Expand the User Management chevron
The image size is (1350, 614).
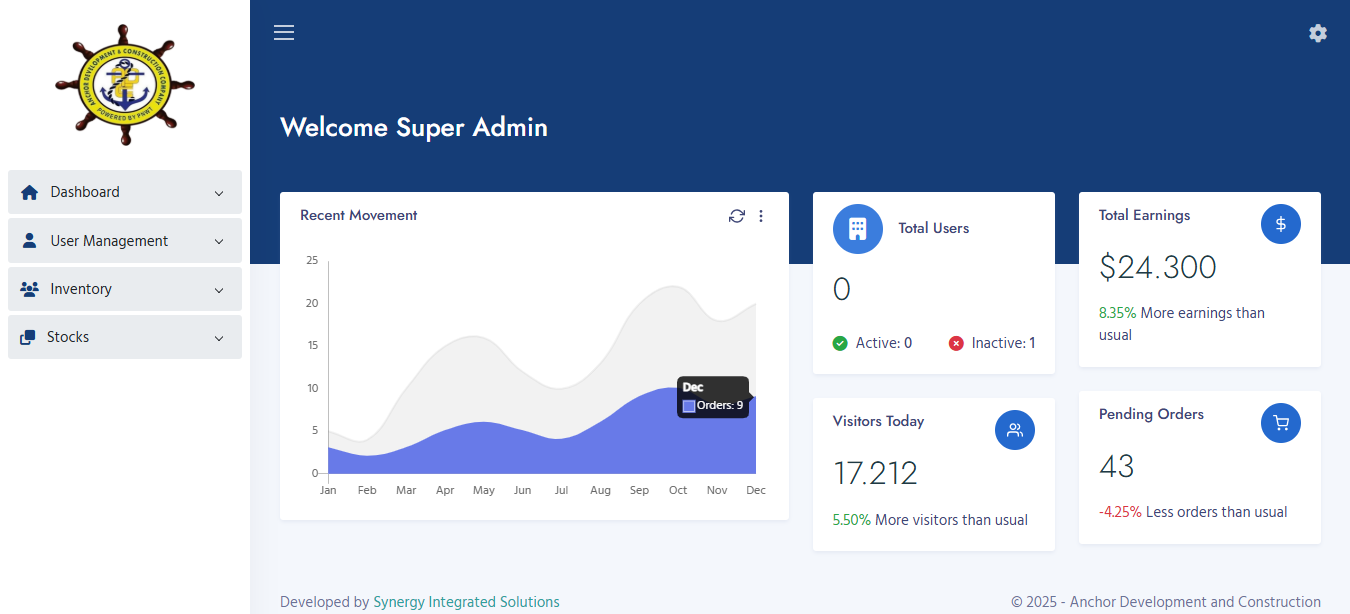pos(219,241)
